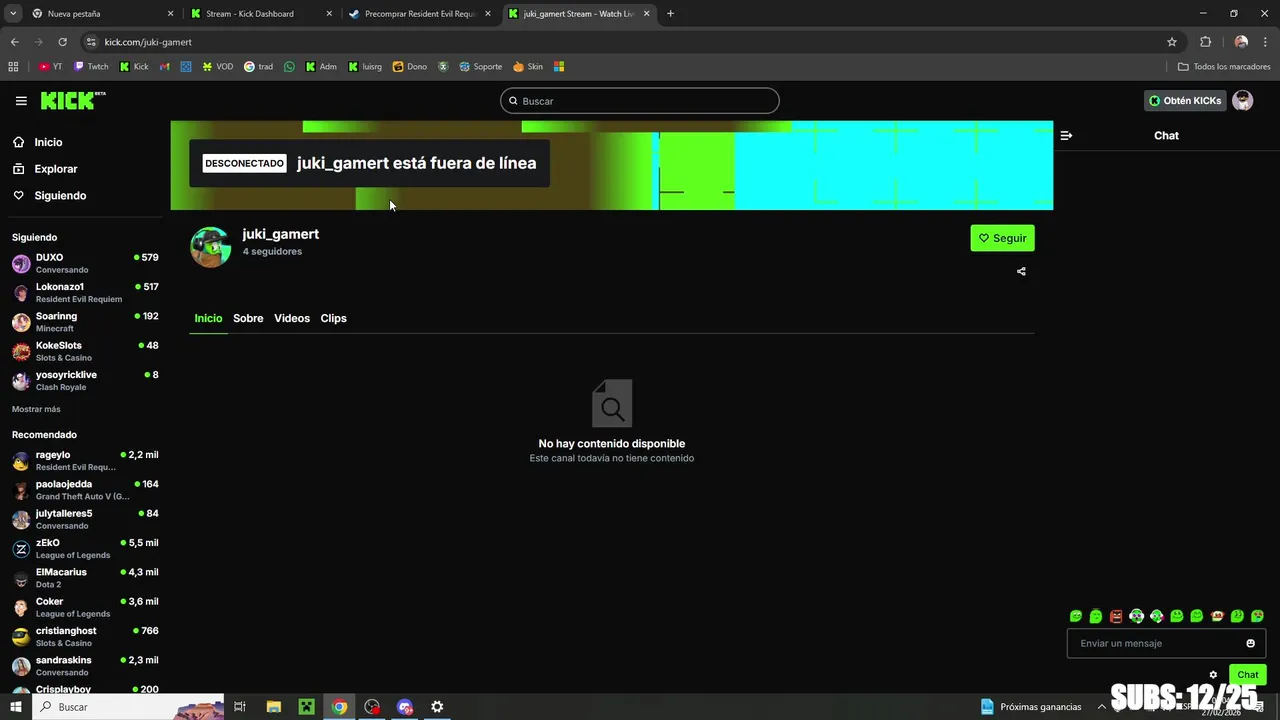Open the yosoyricklive channel
Screen dimensions: 1280x720
pyautogui.click(x=85, y=380)
